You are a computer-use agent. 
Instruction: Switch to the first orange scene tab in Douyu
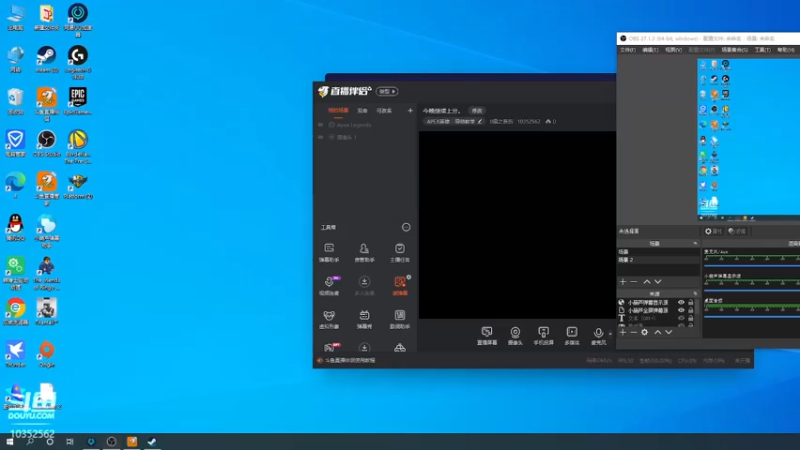pos(338,111)
